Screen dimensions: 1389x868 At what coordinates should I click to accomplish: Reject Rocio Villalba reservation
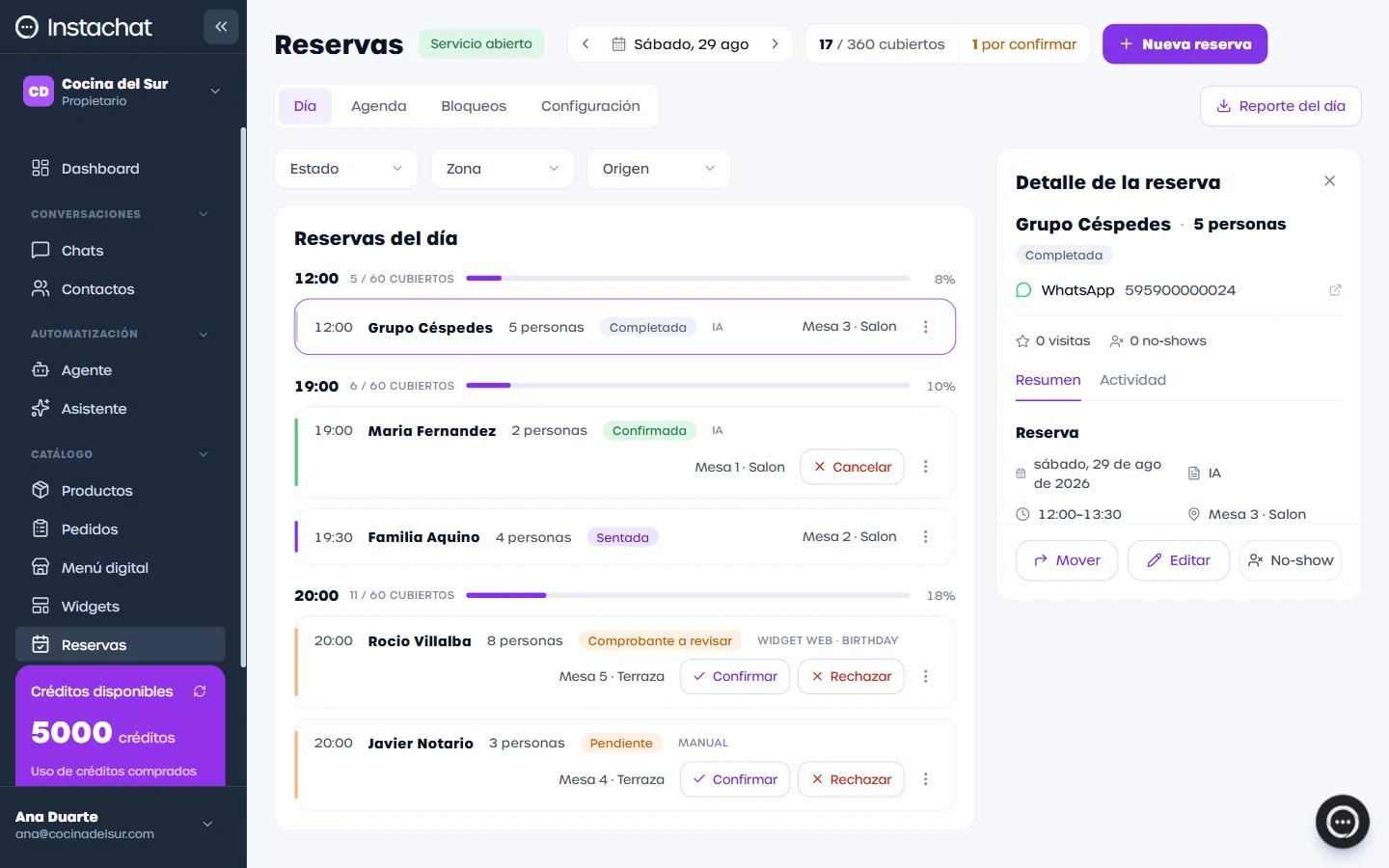(x=852, y=677)
